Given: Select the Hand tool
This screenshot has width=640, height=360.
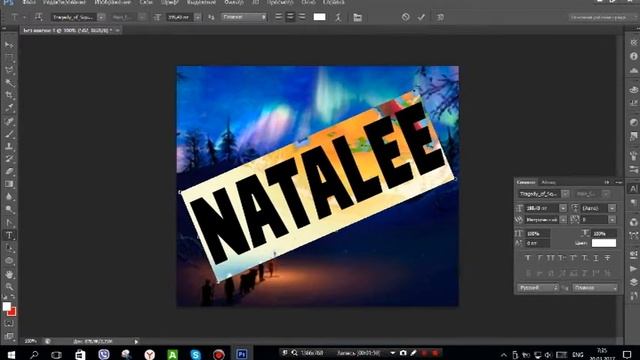Looking at the screenshot, I should tap(9, 274).
